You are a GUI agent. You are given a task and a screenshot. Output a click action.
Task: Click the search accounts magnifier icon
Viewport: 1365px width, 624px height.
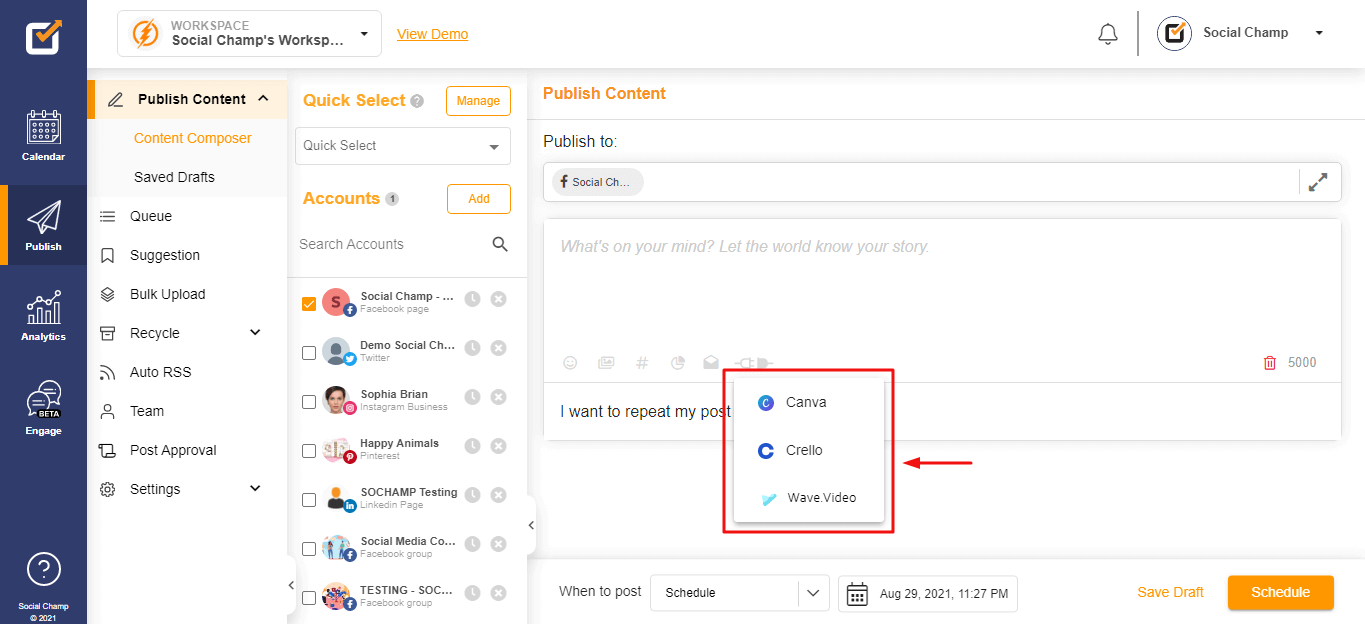500,244
